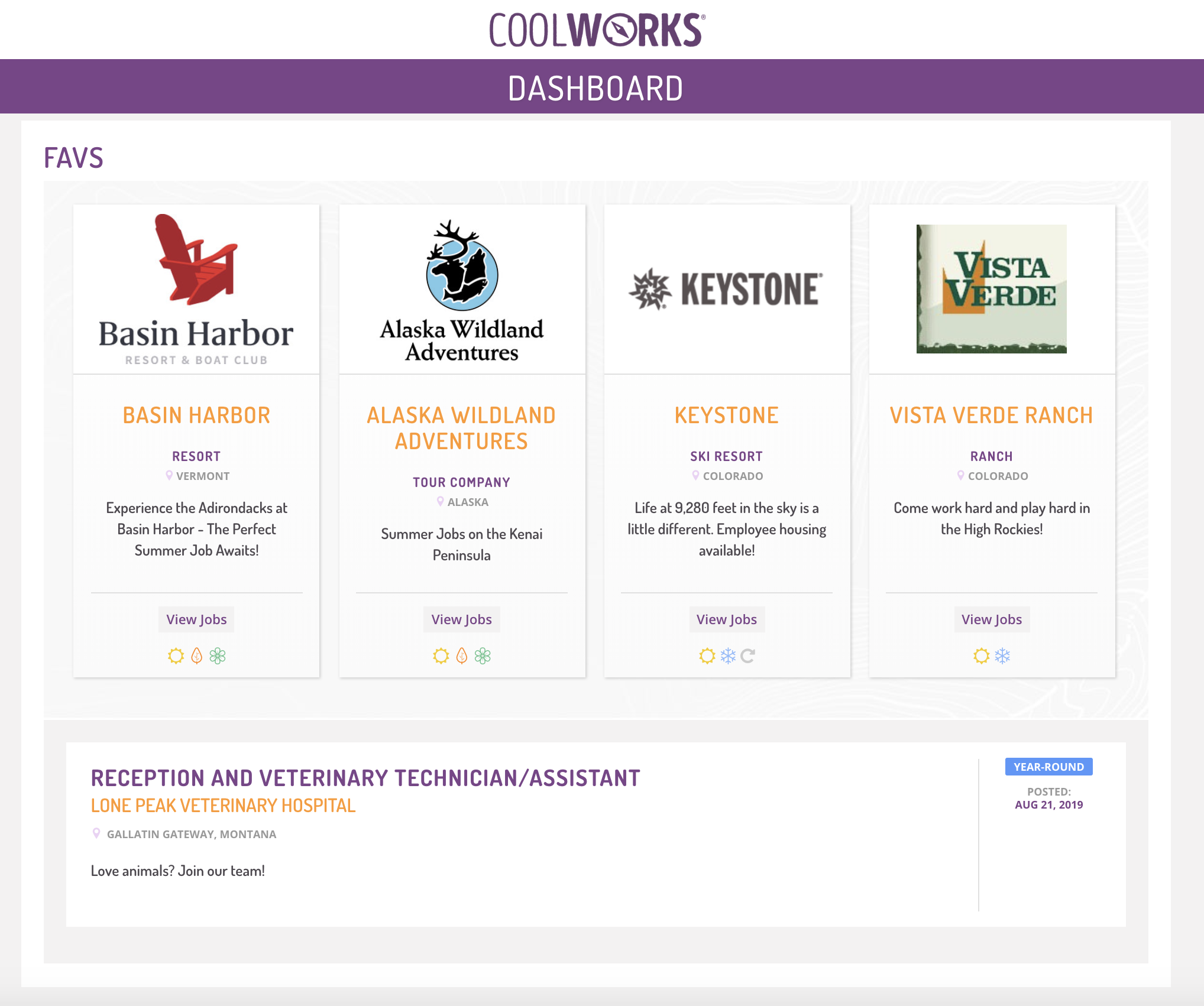Image resolution: width=1204 pixels, height=1006 pixels.
Task: Open the Vista Verde Ranch title link
Action: [992, 415]
